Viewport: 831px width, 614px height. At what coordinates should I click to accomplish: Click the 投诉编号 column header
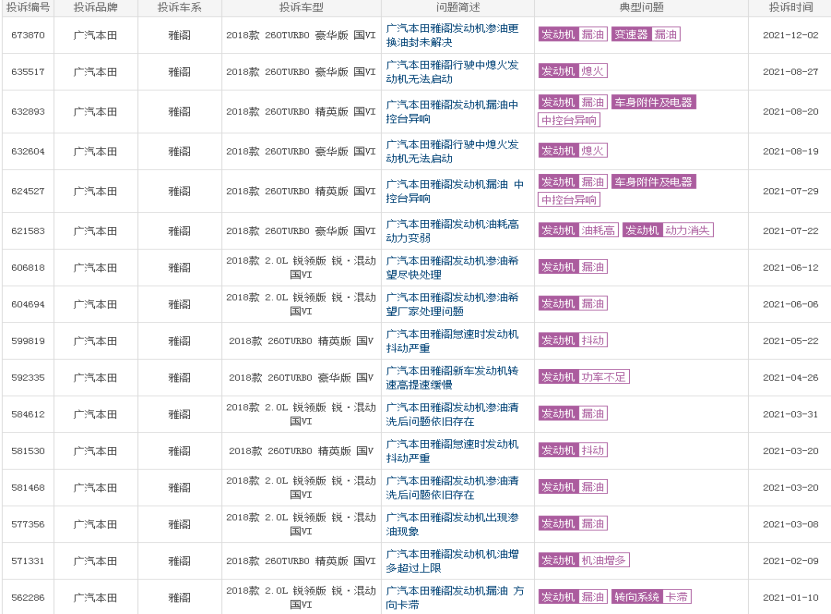(28, 7)
